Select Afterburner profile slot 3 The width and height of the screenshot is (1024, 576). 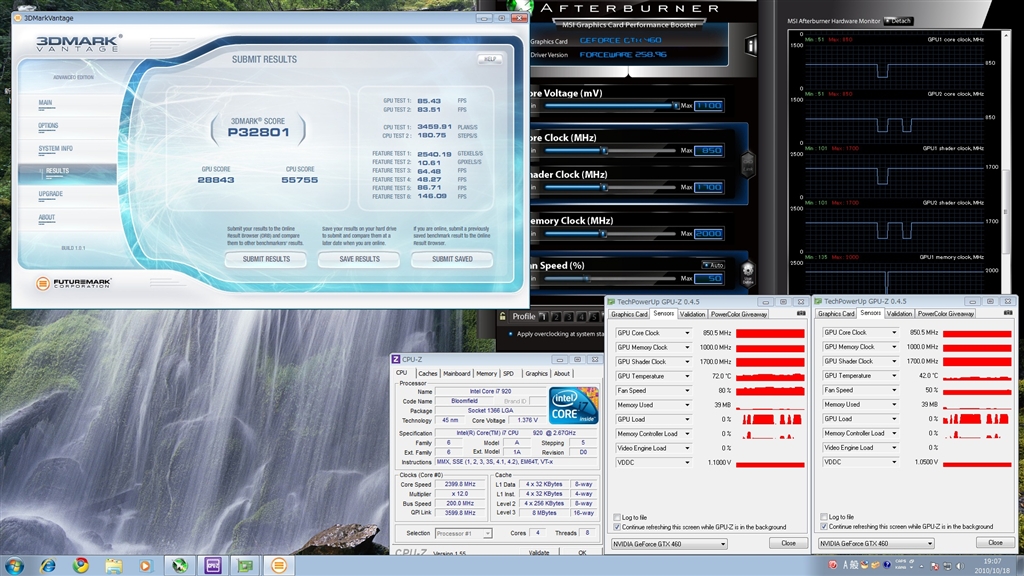(x=568, y=317)
